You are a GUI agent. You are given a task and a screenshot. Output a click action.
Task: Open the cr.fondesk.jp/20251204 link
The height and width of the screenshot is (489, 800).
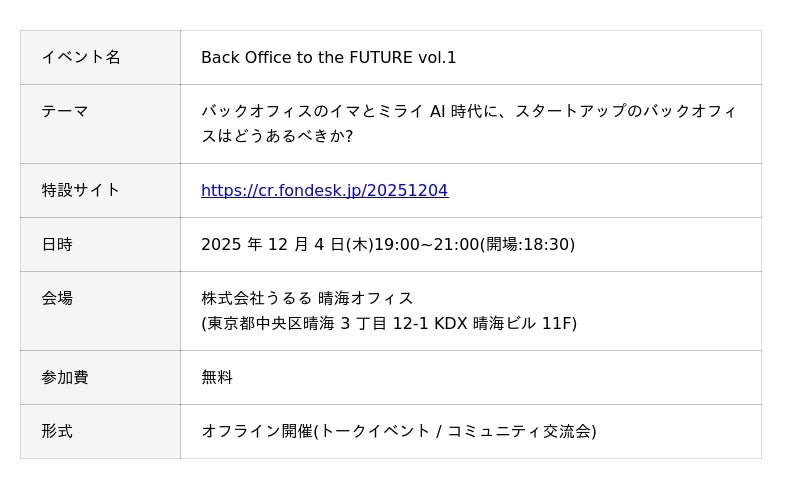324,191
